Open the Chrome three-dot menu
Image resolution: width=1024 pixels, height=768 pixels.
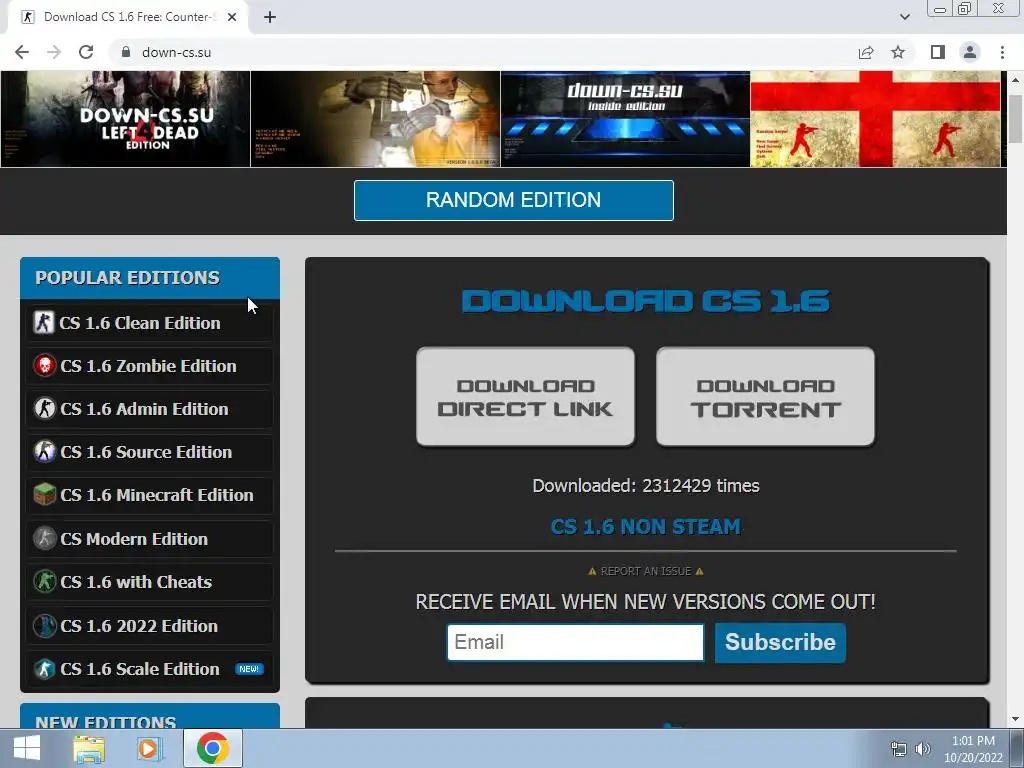coord(1002,52)
